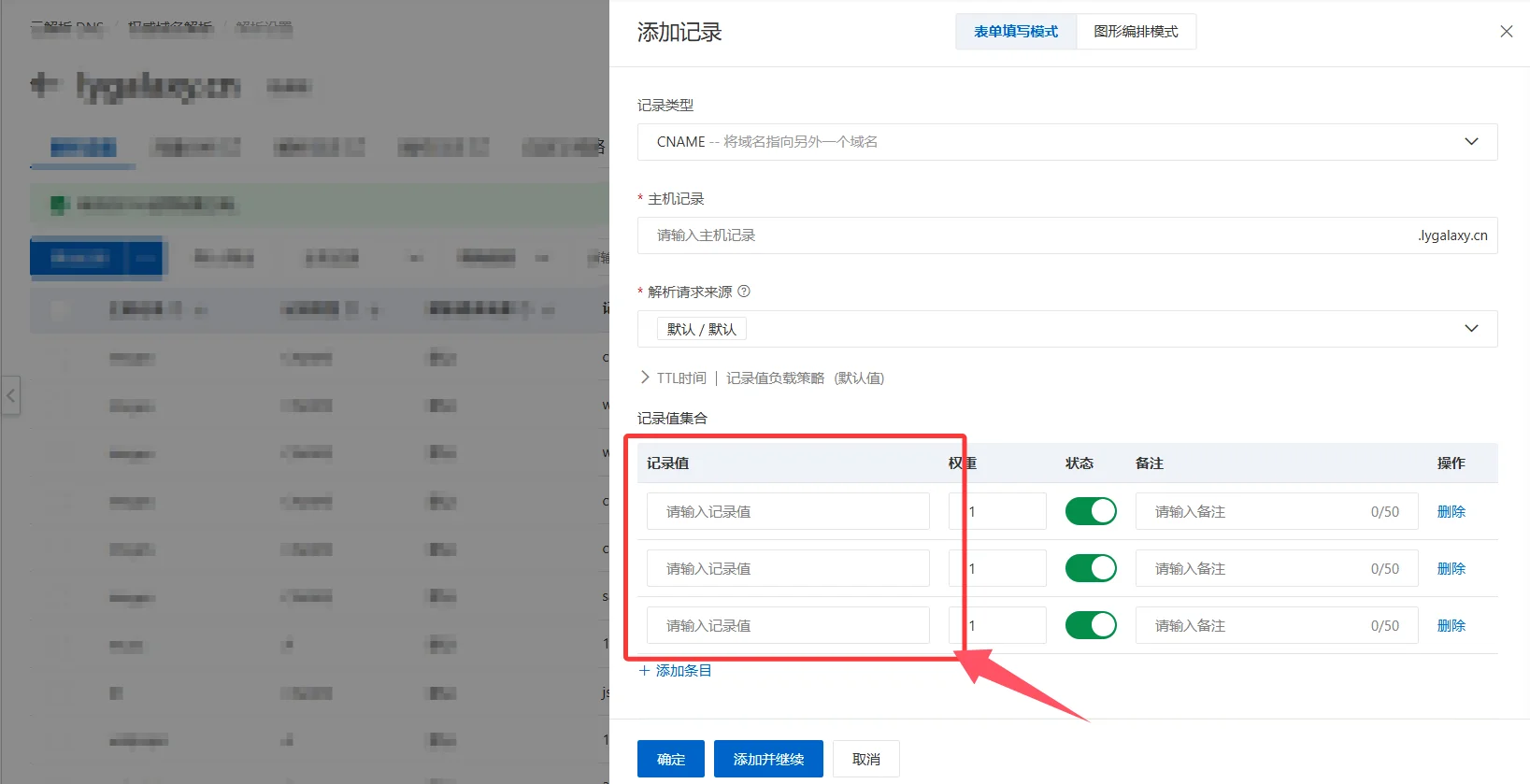Toggle the second row 状态 switch
The height and width of the screenshot is (784, 1530).
coord(1091,568)
